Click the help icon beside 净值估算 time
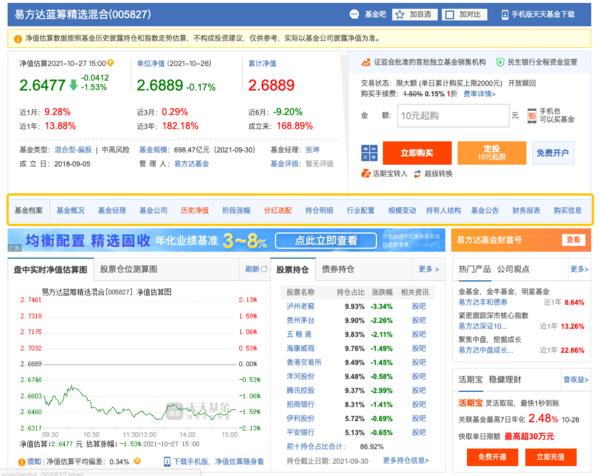 (110, 62)
